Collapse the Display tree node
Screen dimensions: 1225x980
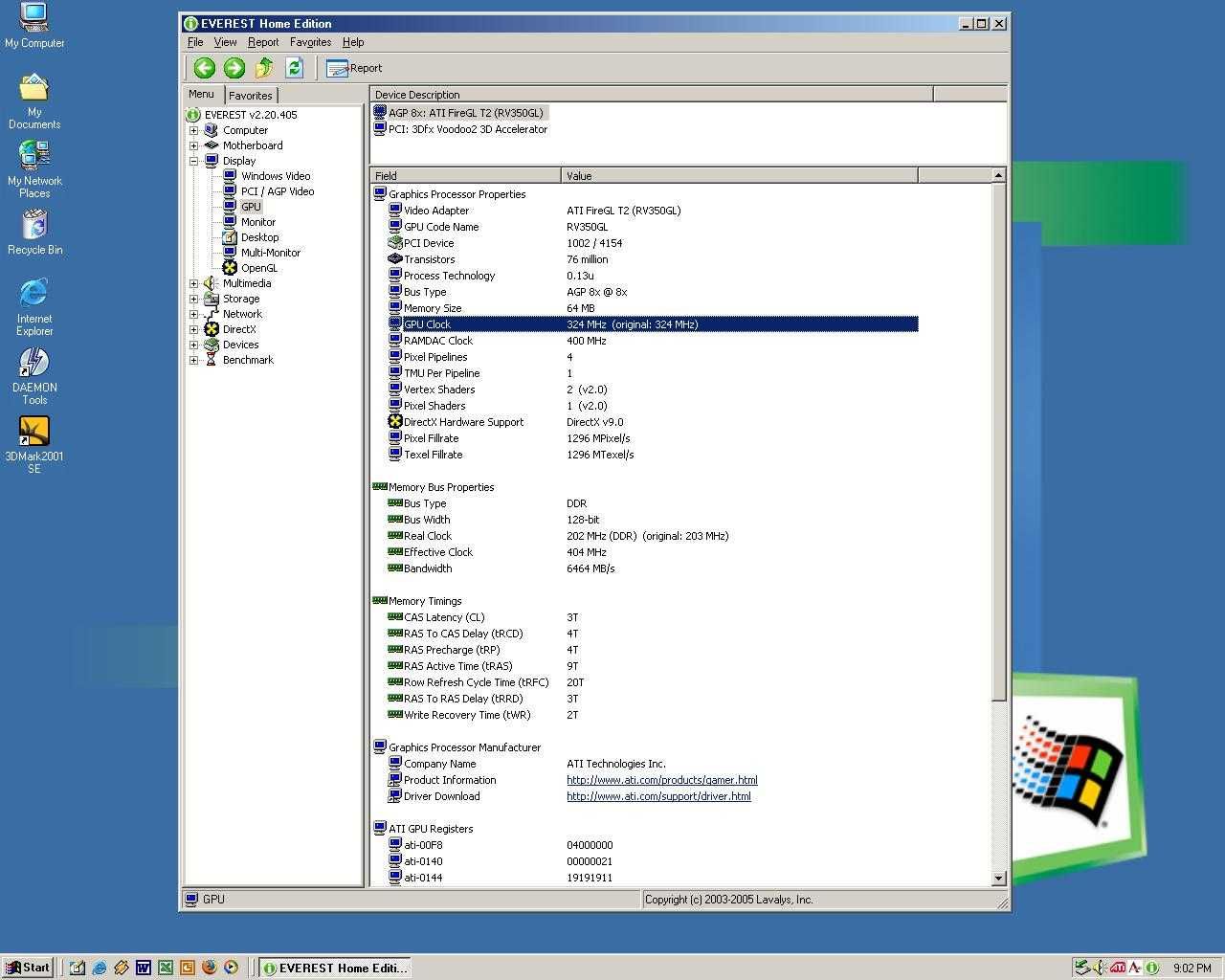point(194,161)
